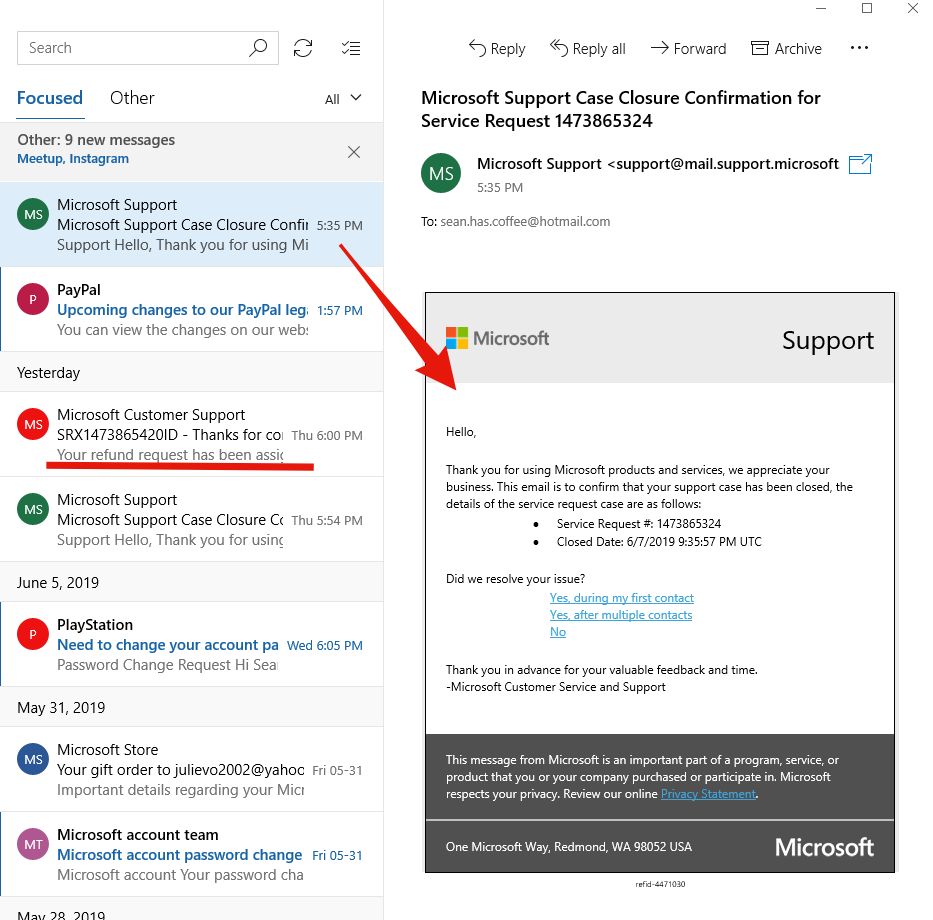Click the large MS avatar in message header
Screen dimensions: 933x920
pyautogui.click(x=441, y=173)
